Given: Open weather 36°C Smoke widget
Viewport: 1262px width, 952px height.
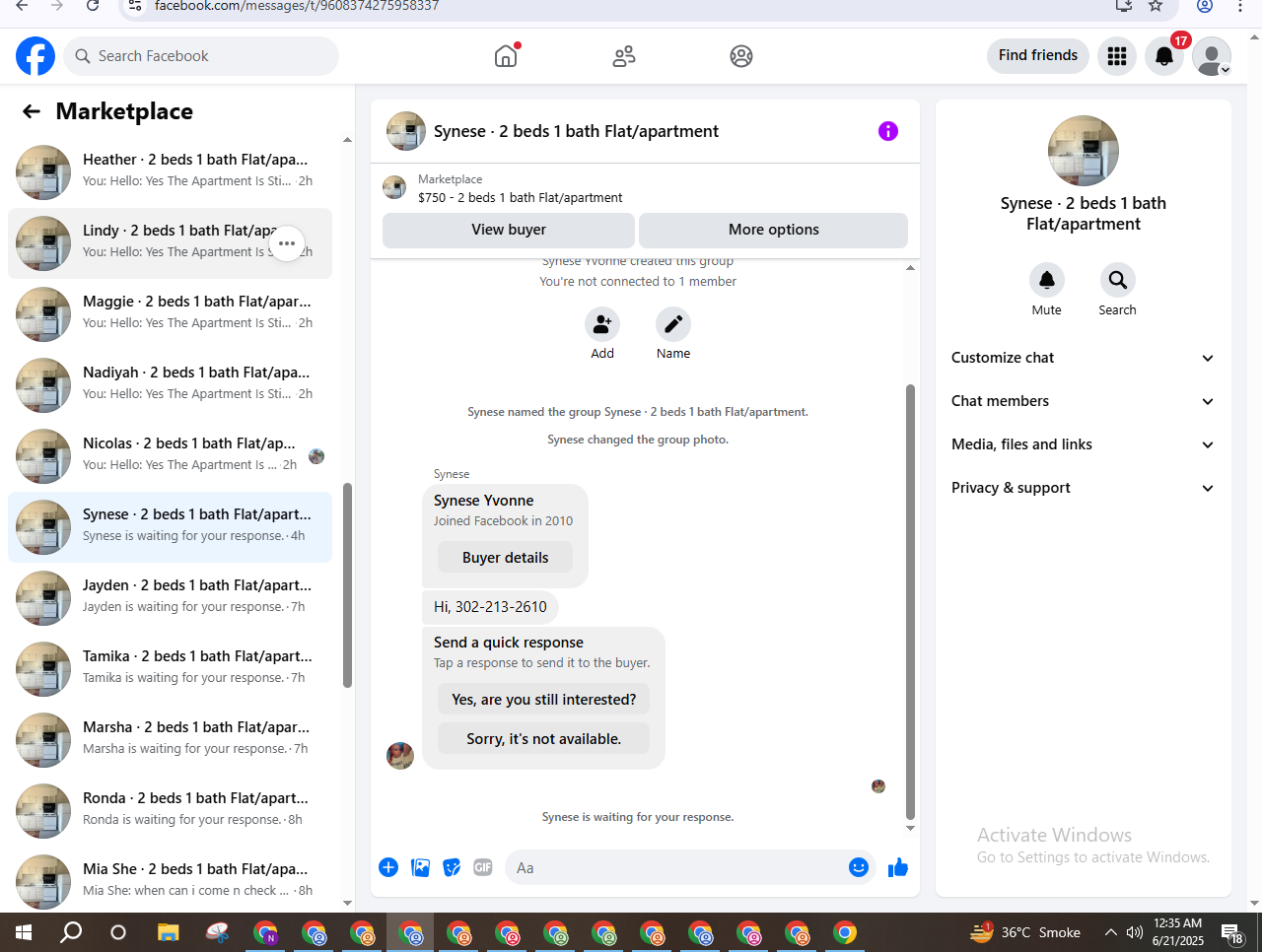Looking at the screenshot, I should pyautogui.click(x=1025, y=932).
